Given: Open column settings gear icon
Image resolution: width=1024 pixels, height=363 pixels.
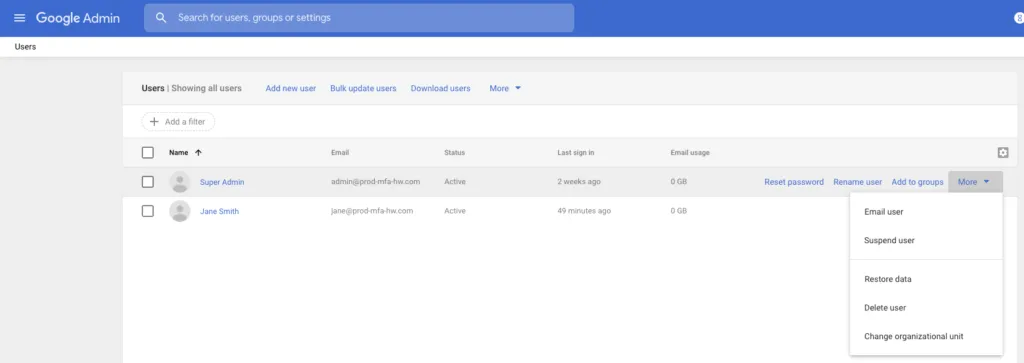Looking at the screenshot, I should click(x=1003, y=153).
